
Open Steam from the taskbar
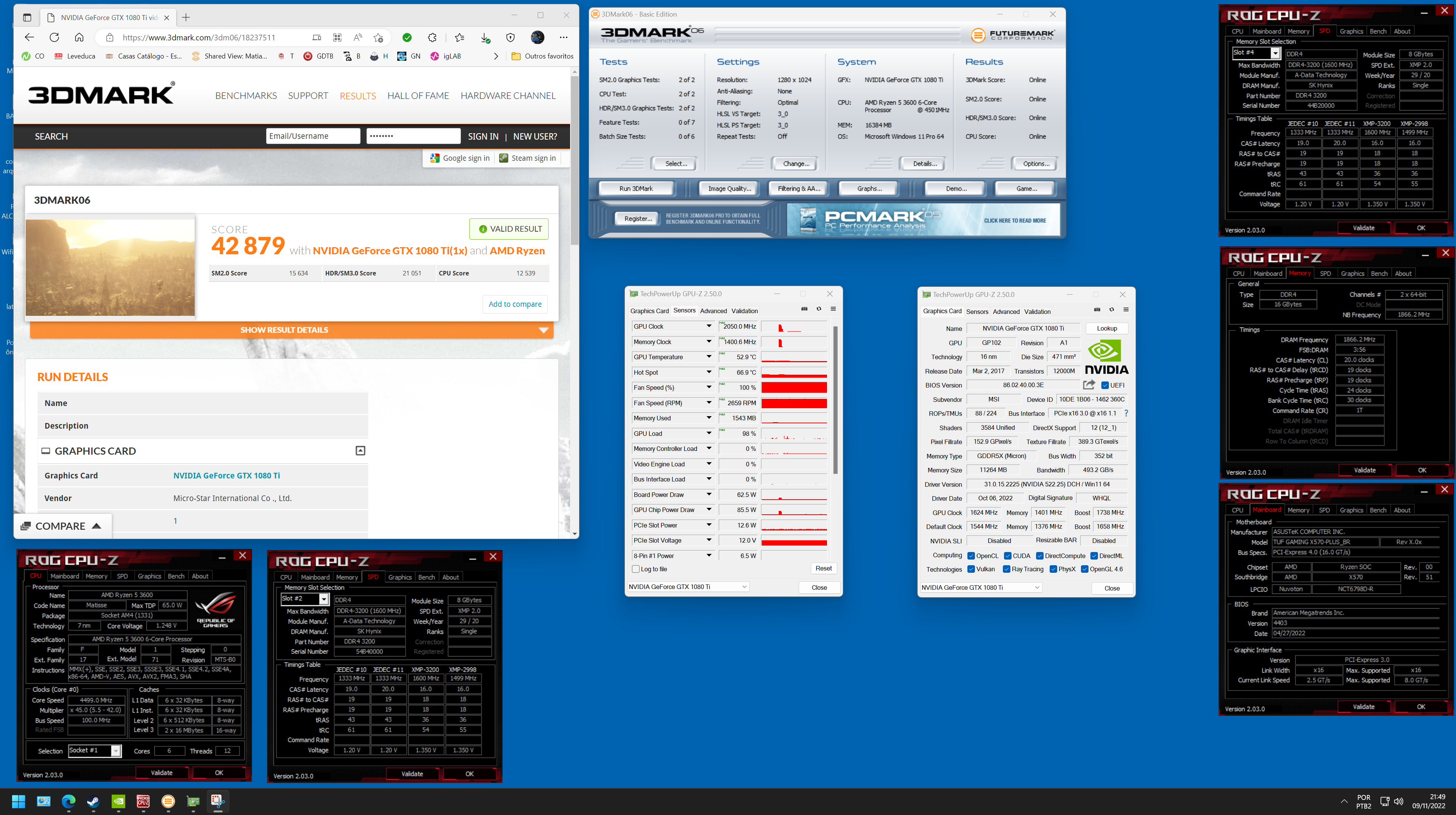[x=93, y=801]
